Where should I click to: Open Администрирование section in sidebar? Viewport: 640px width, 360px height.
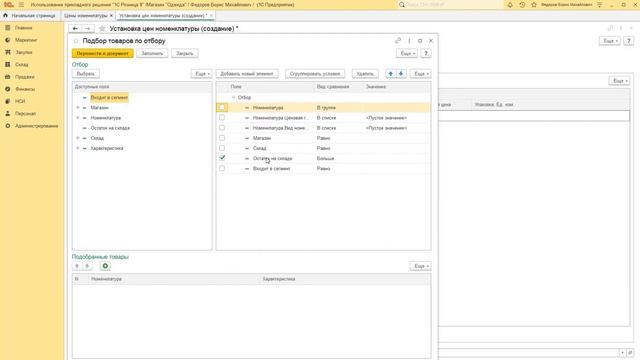36,126
